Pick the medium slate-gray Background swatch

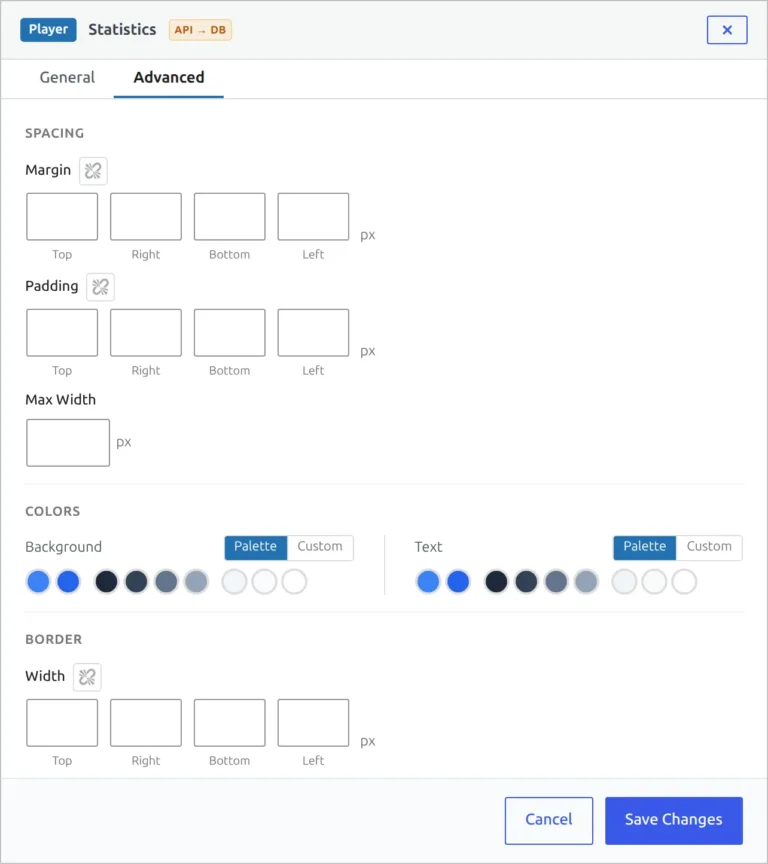click(166, 582)
